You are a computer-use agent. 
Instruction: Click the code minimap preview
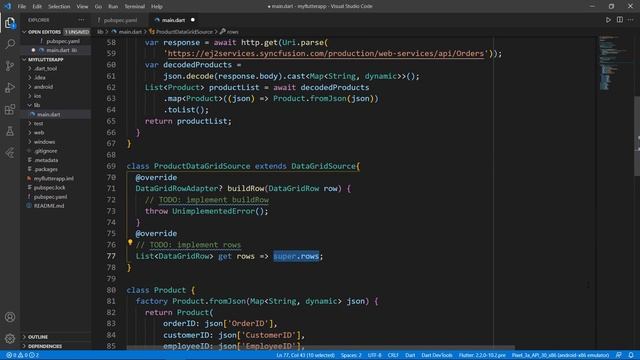[610, 63]
